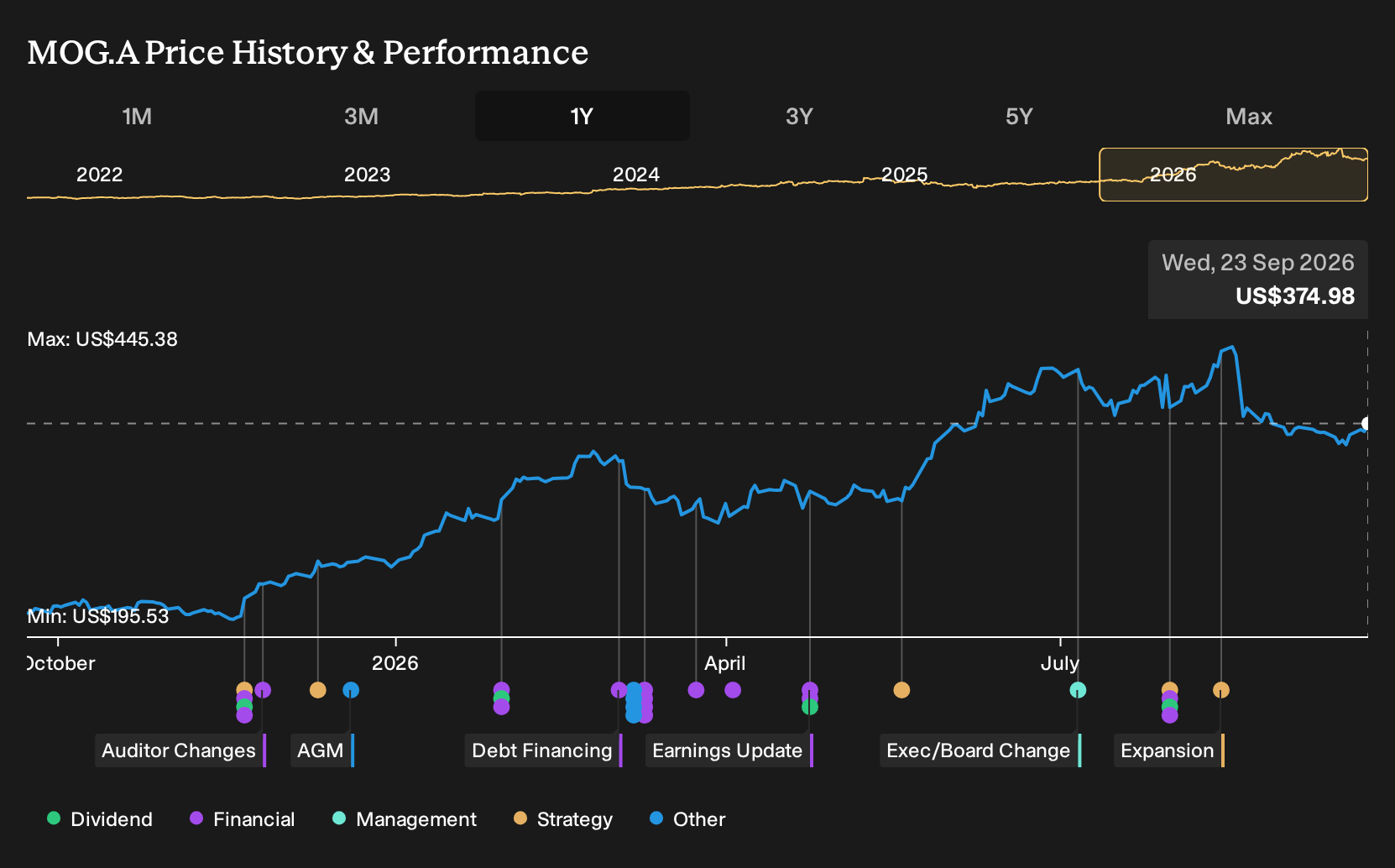Open the Expansion event label

tap(1169, 750)
